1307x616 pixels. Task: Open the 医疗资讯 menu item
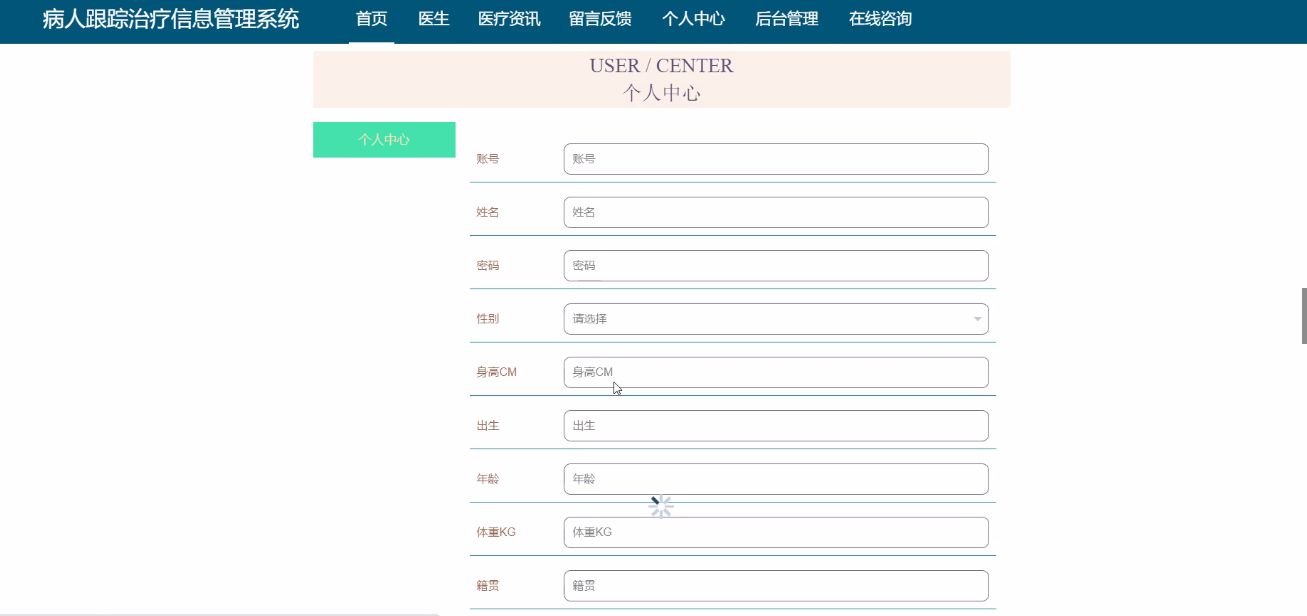point(509,19)
